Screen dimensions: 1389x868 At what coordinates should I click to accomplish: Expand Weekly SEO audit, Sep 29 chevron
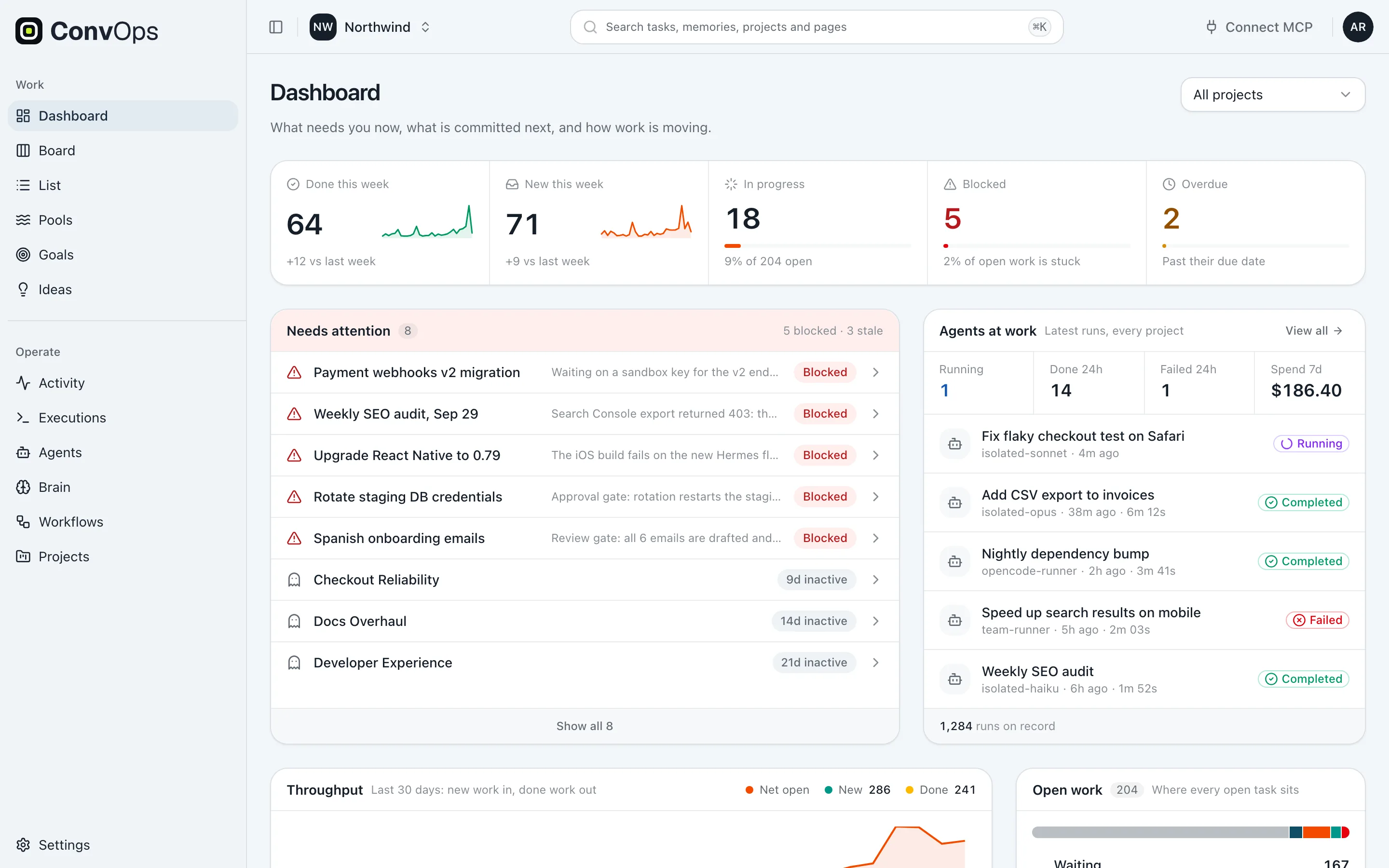875,414
